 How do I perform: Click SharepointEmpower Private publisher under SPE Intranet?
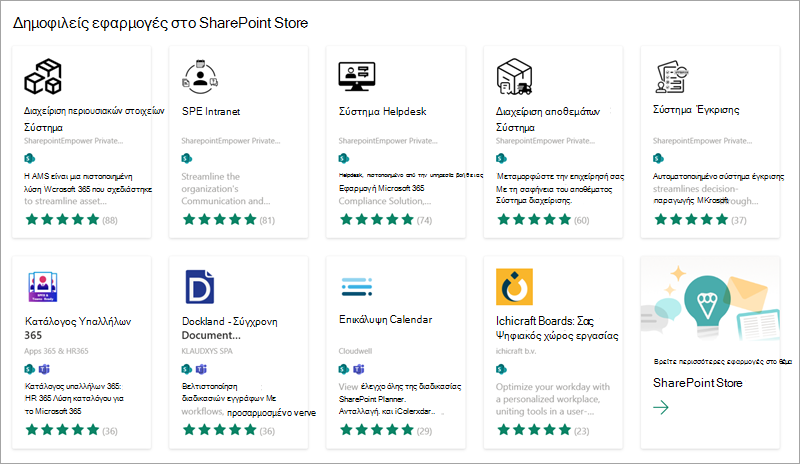click(231, 141)
